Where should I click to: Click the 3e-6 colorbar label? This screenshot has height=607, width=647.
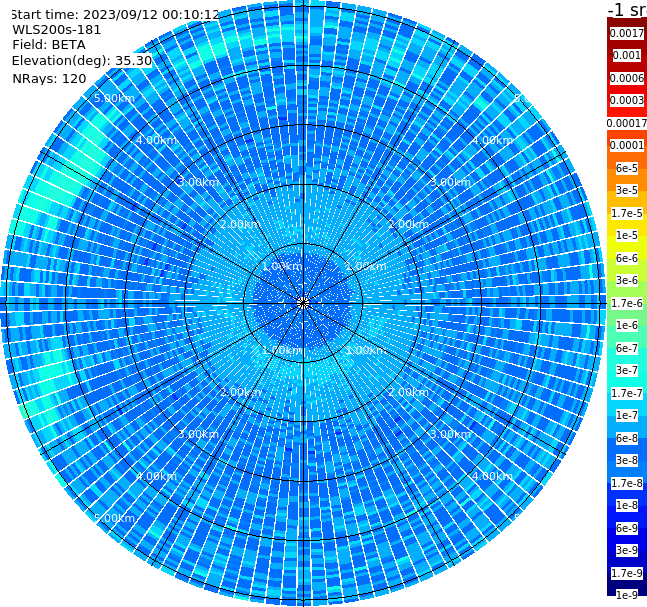(x=627, y=280)
